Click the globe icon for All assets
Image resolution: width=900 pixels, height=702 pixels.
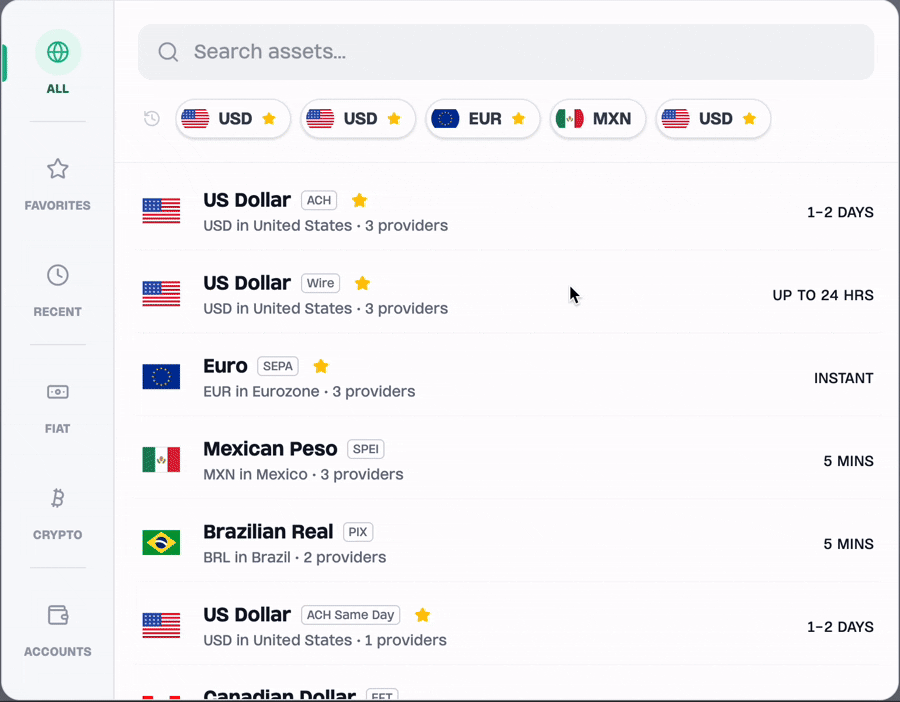58,52
